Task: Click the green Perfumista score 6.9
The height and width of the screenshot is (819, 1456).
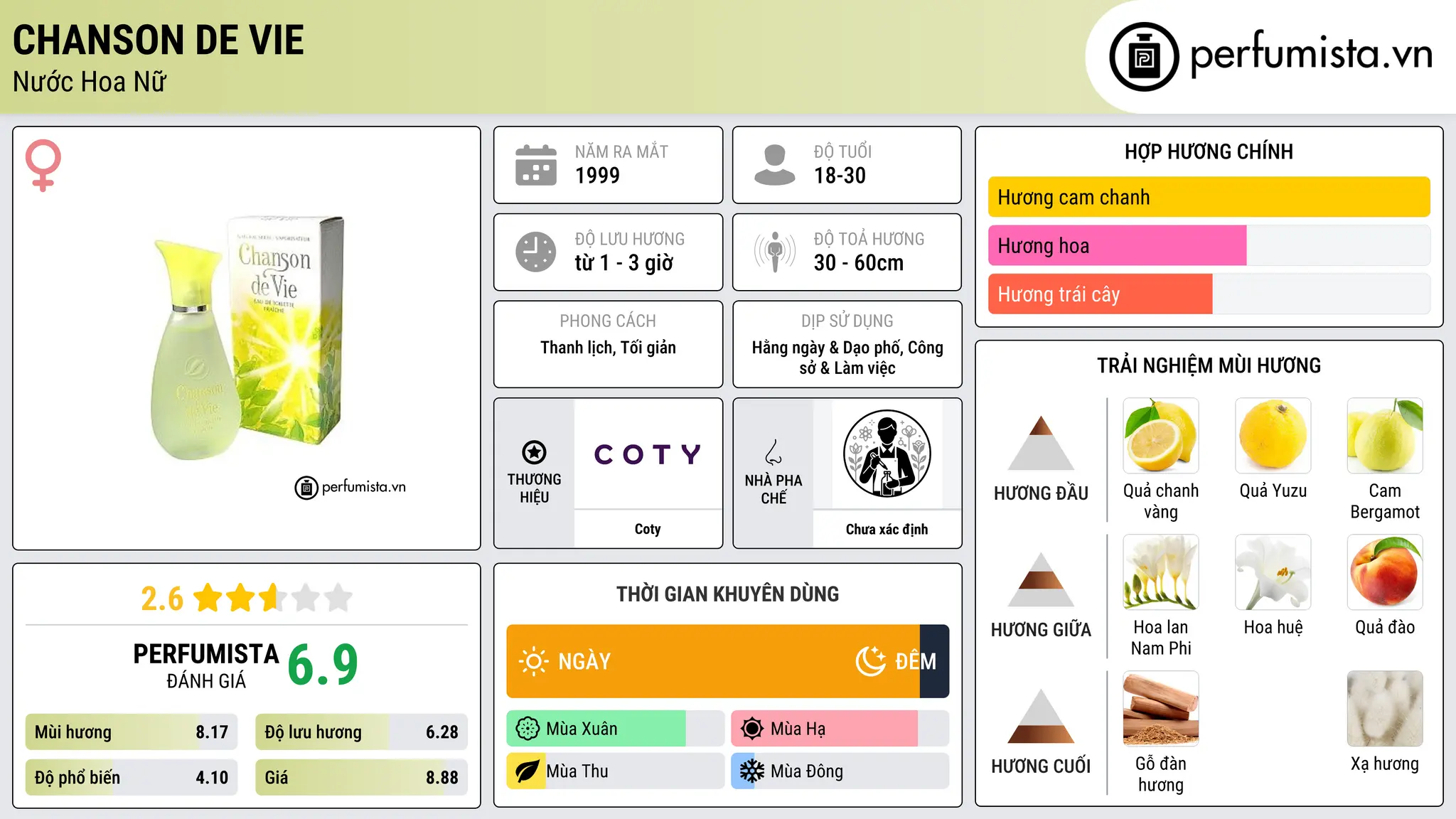Action: pyautogui.click(x=323, y=664)
